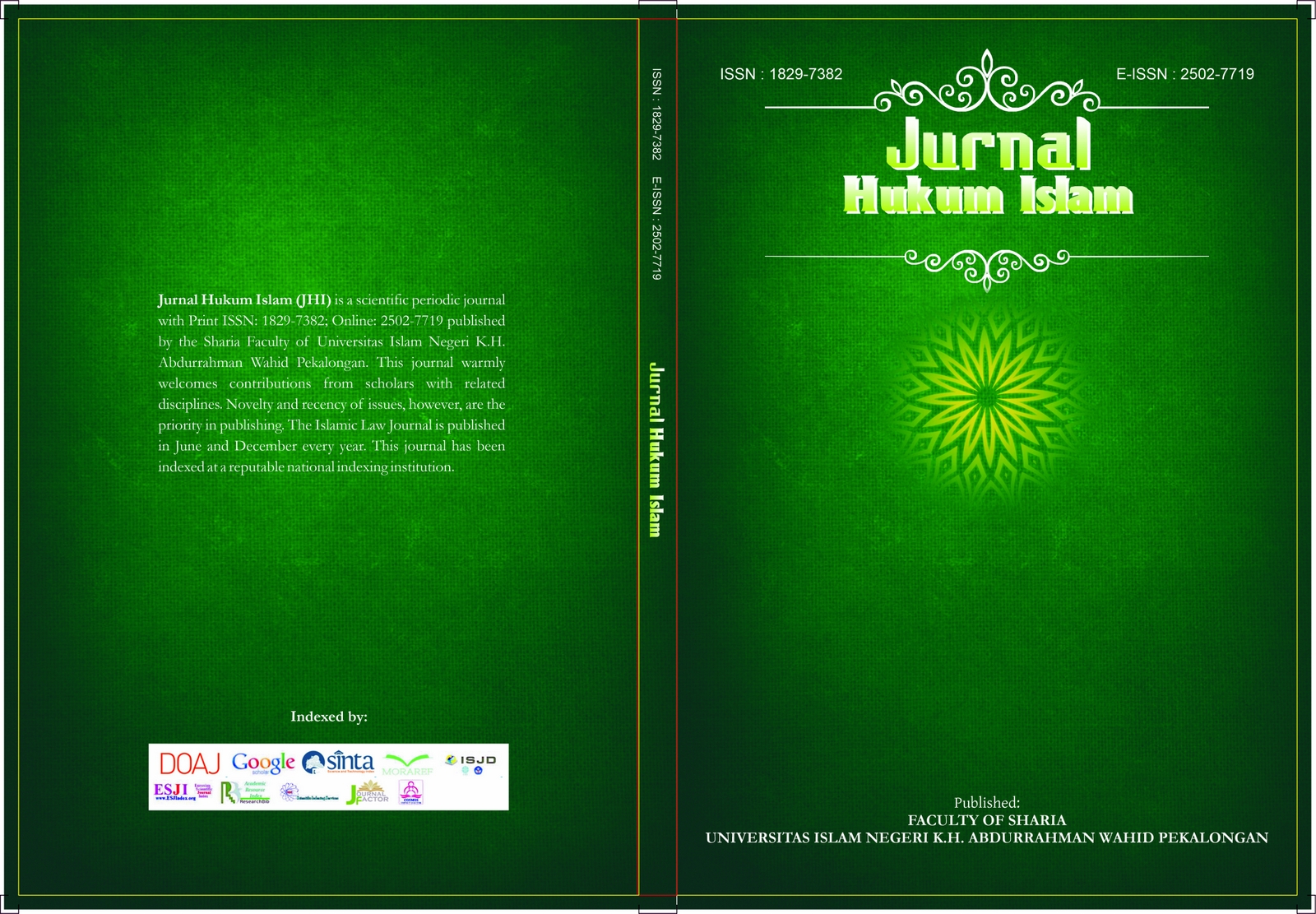
Task: Select the ESJI Eurasian Scientific Journal Index logo
Action: point(171,790)
